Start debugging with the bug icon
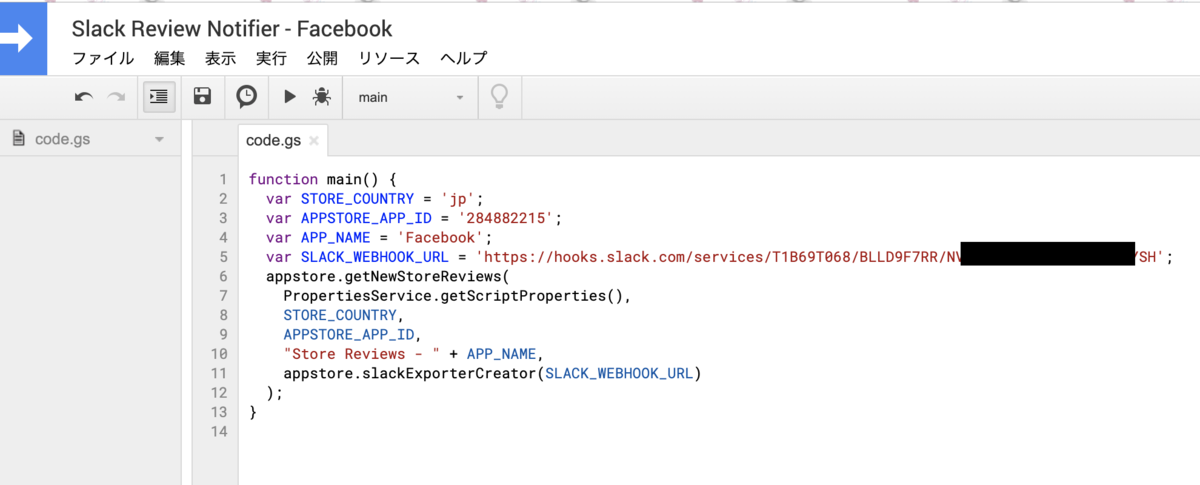 (321, 97)
